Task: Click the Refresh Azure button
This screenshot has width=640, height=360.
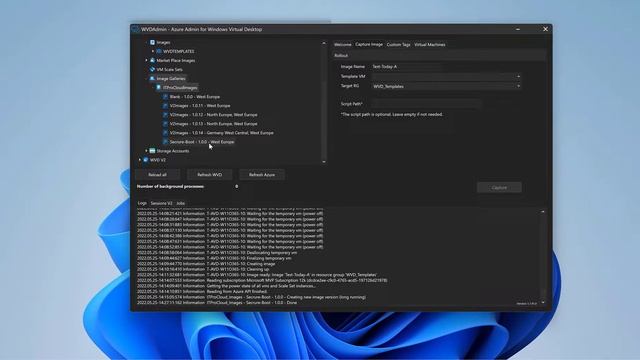Action: pos(262,175)
